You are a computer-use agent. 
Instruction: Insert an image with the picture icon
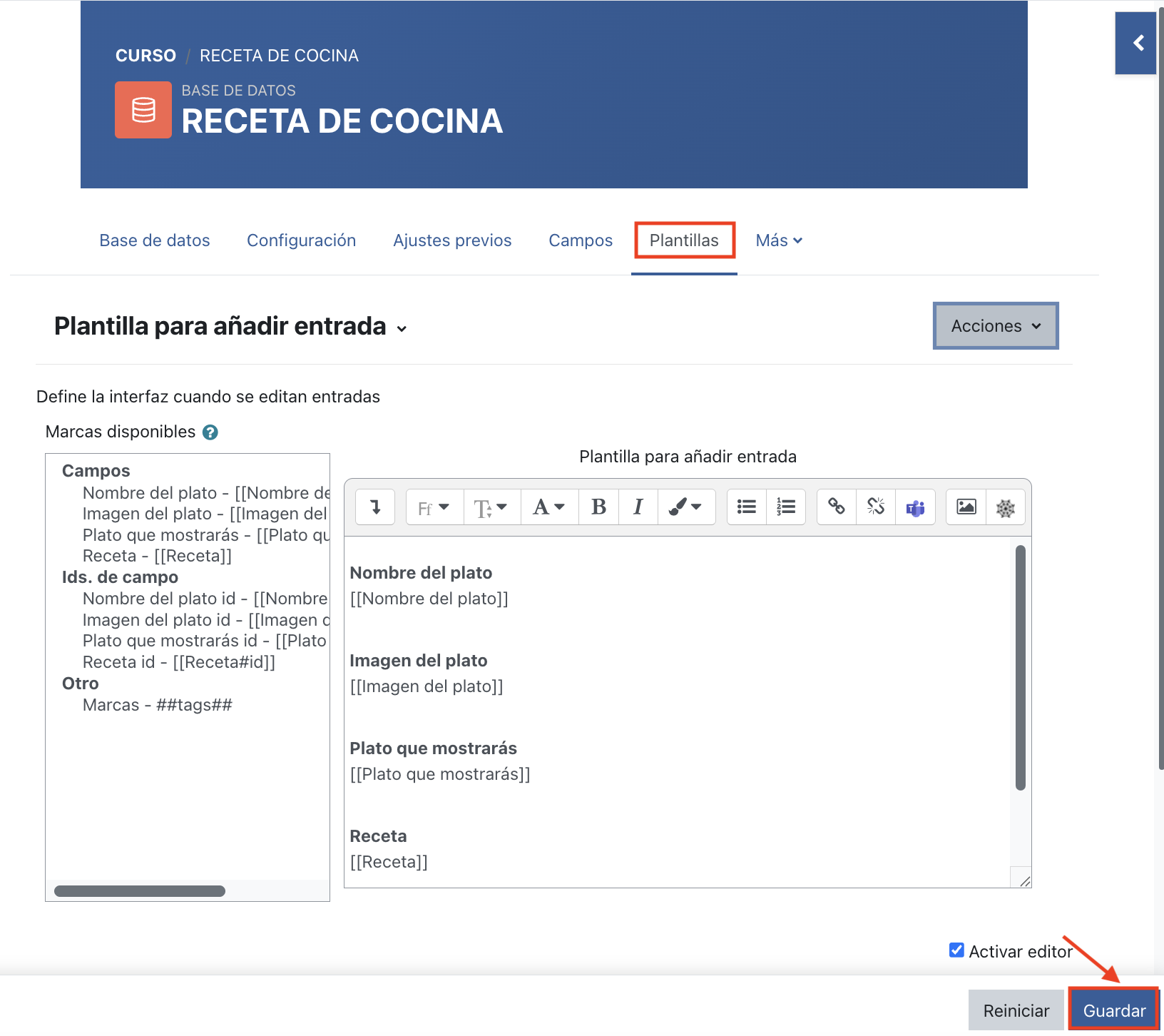966,507
